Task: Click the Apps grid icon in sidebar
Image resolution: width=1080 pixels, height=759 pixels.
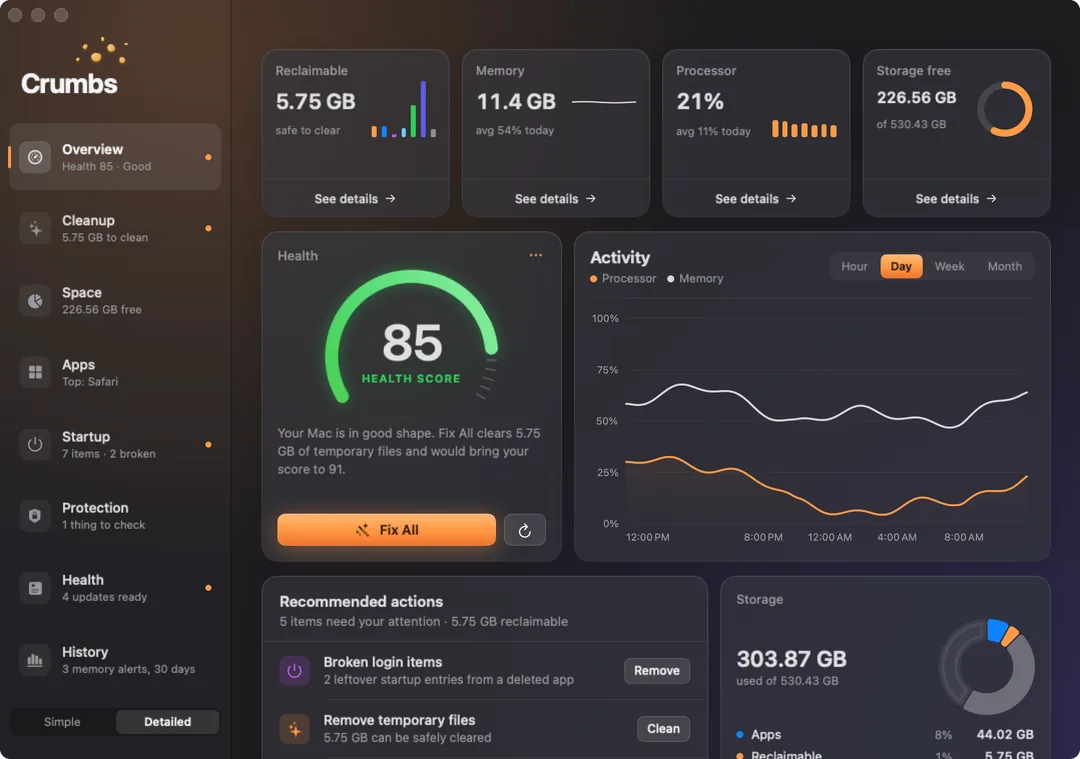Action: coord(35,373)
